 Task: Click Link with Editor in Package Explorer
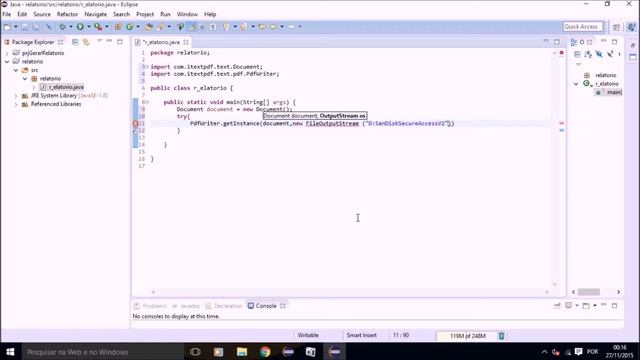[86, 42]
